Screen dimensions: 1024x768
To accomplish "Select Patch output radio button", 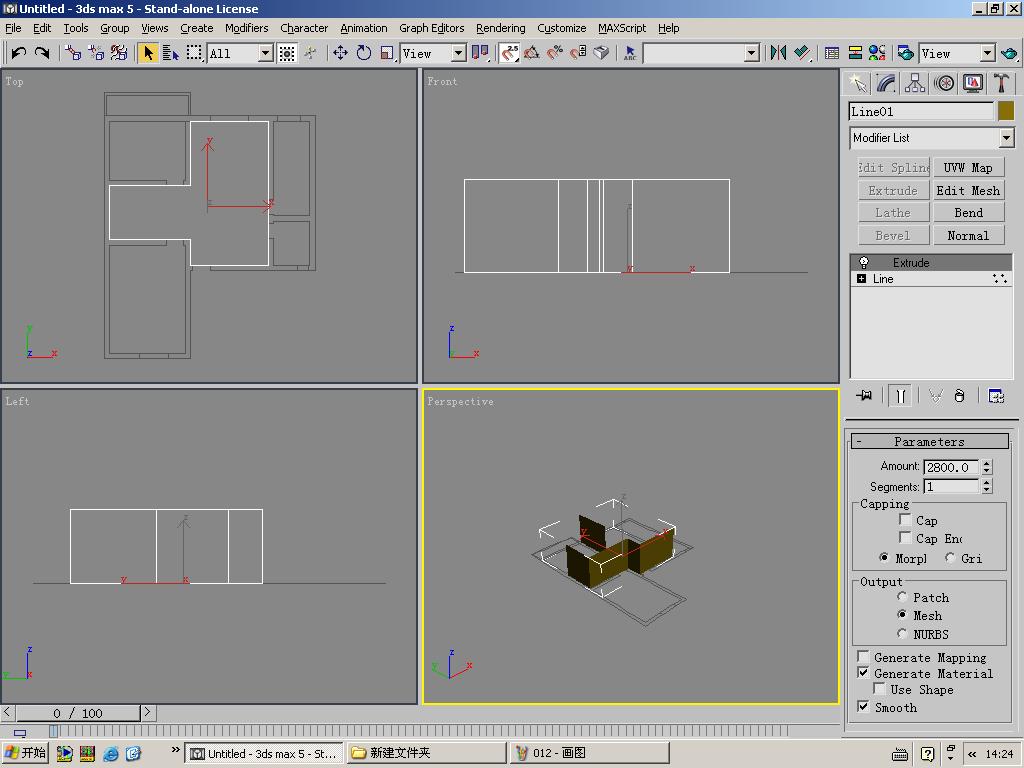I will 903,597.
